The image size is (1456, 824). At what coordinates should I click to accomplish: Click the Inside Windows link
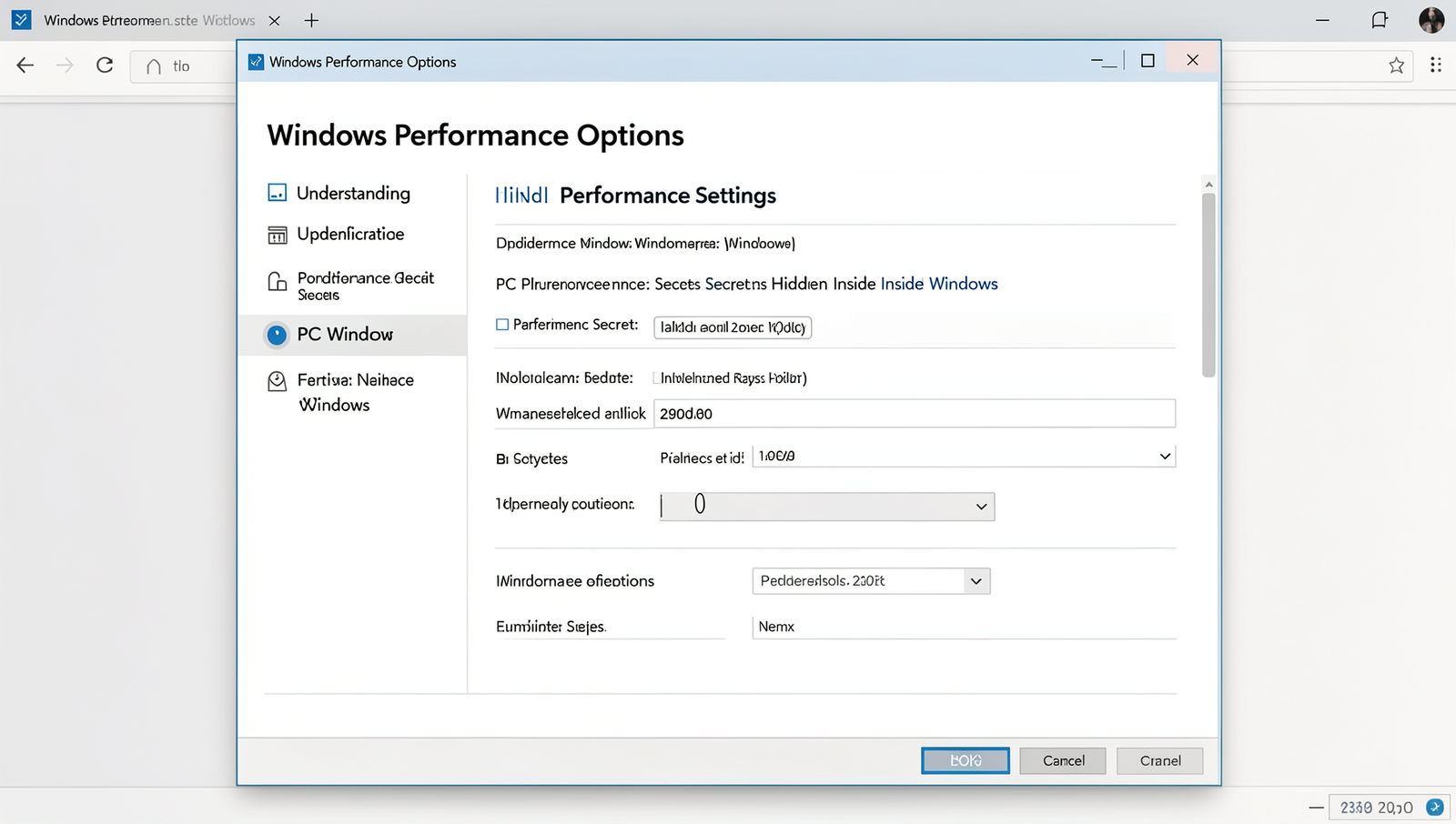pos(939,284)
